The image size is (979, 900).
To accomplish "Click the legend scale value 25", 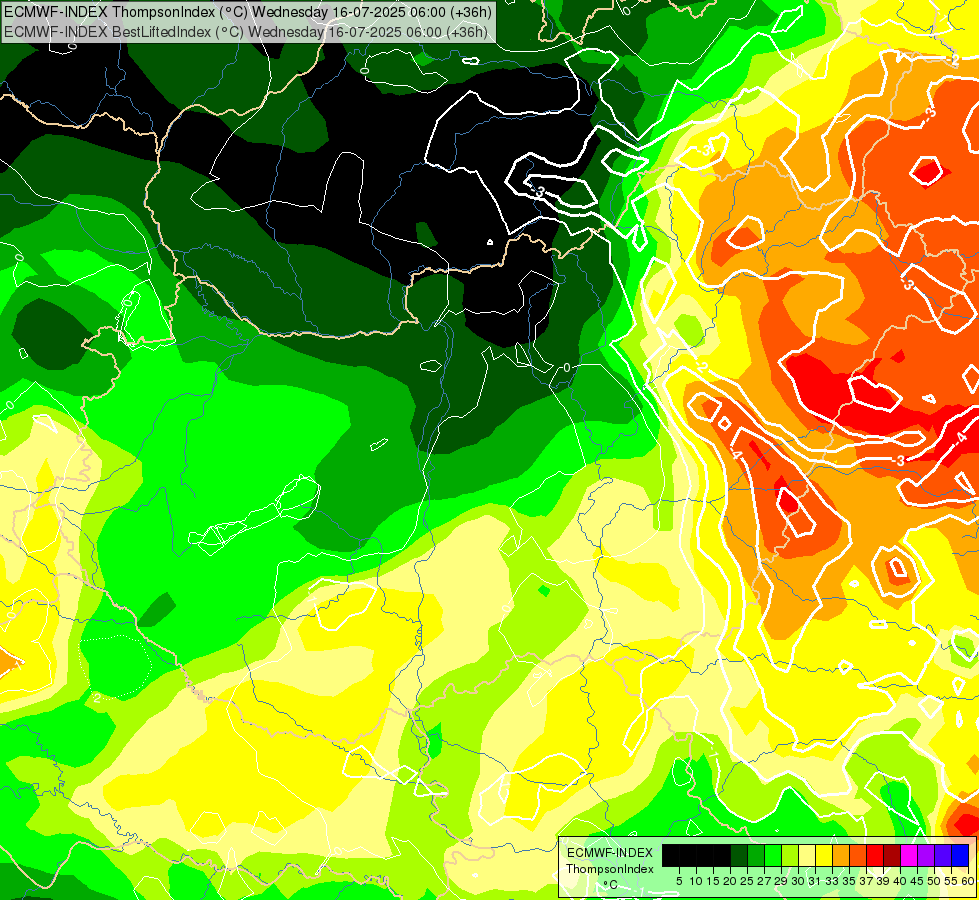I will (x=747, y=881).
